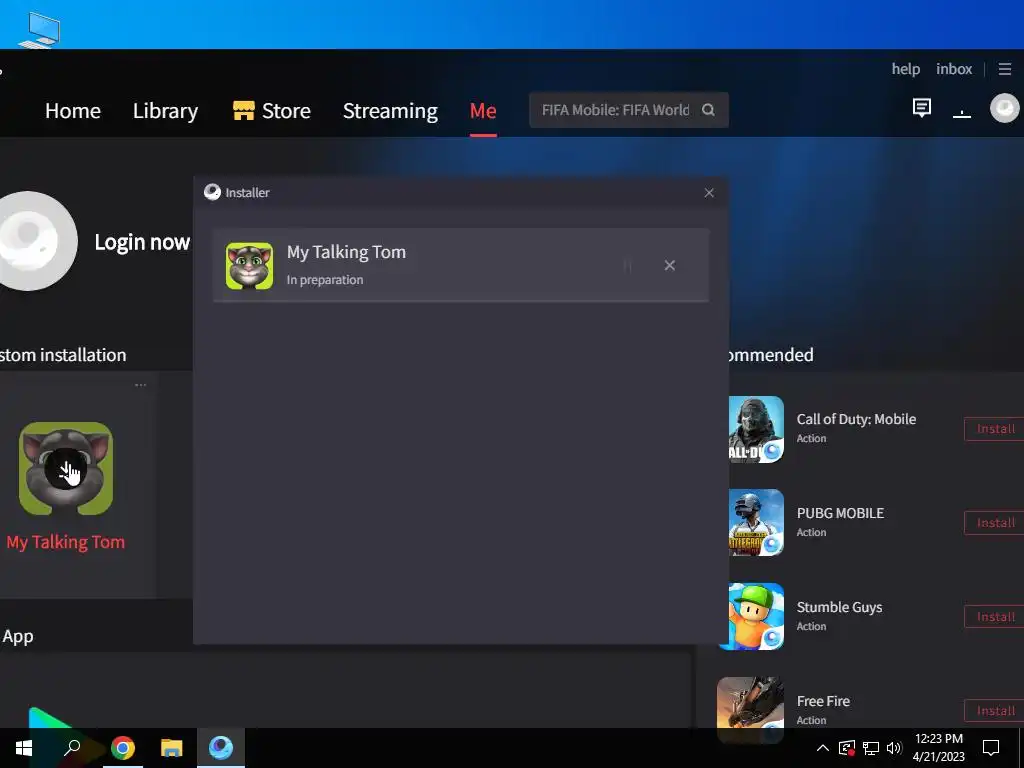Screen dimensions: 1024x768
Task: Click the My Talking Tom progress bar
Action: [x=461, y=300]
